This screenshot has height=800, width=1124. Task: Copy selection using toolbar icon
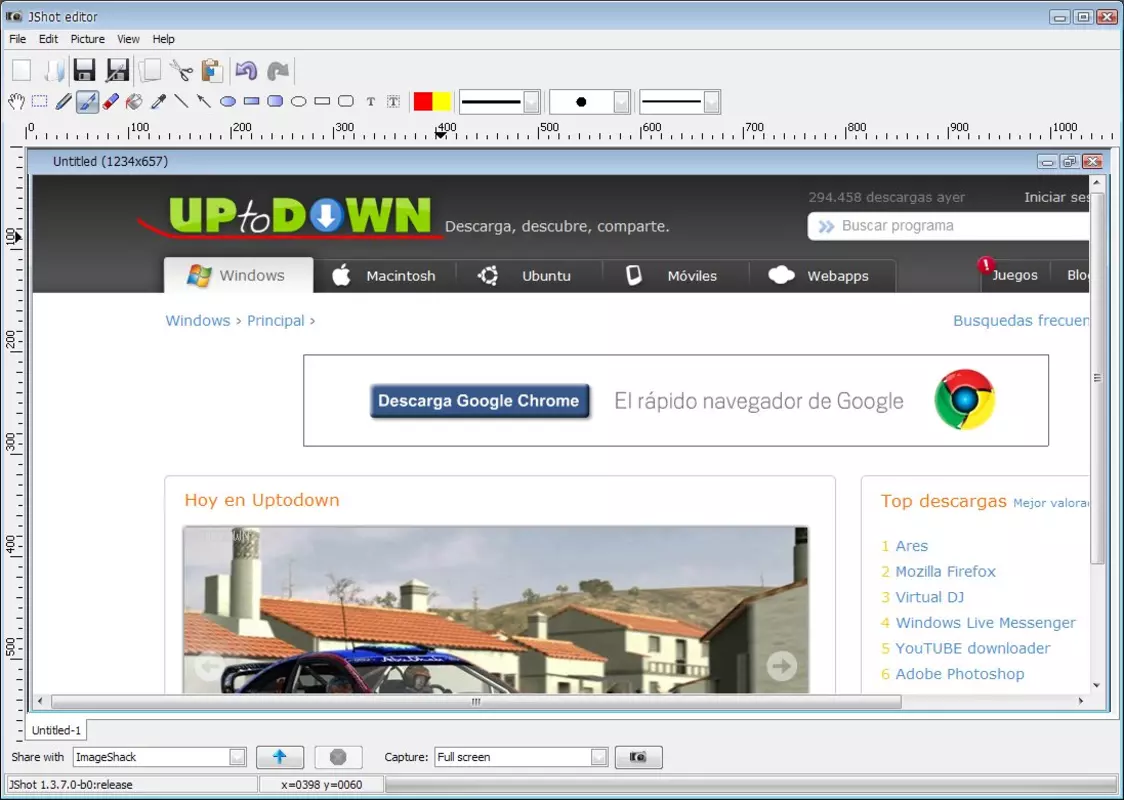click(x=149, y=70)
